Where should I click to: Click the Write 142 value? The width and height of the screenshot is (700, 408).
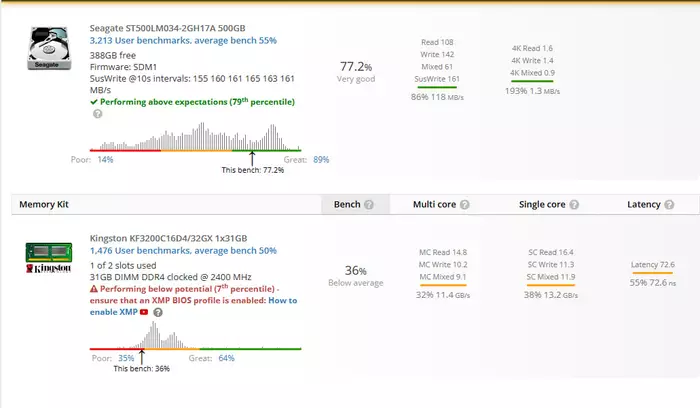(x=437, y=54)
